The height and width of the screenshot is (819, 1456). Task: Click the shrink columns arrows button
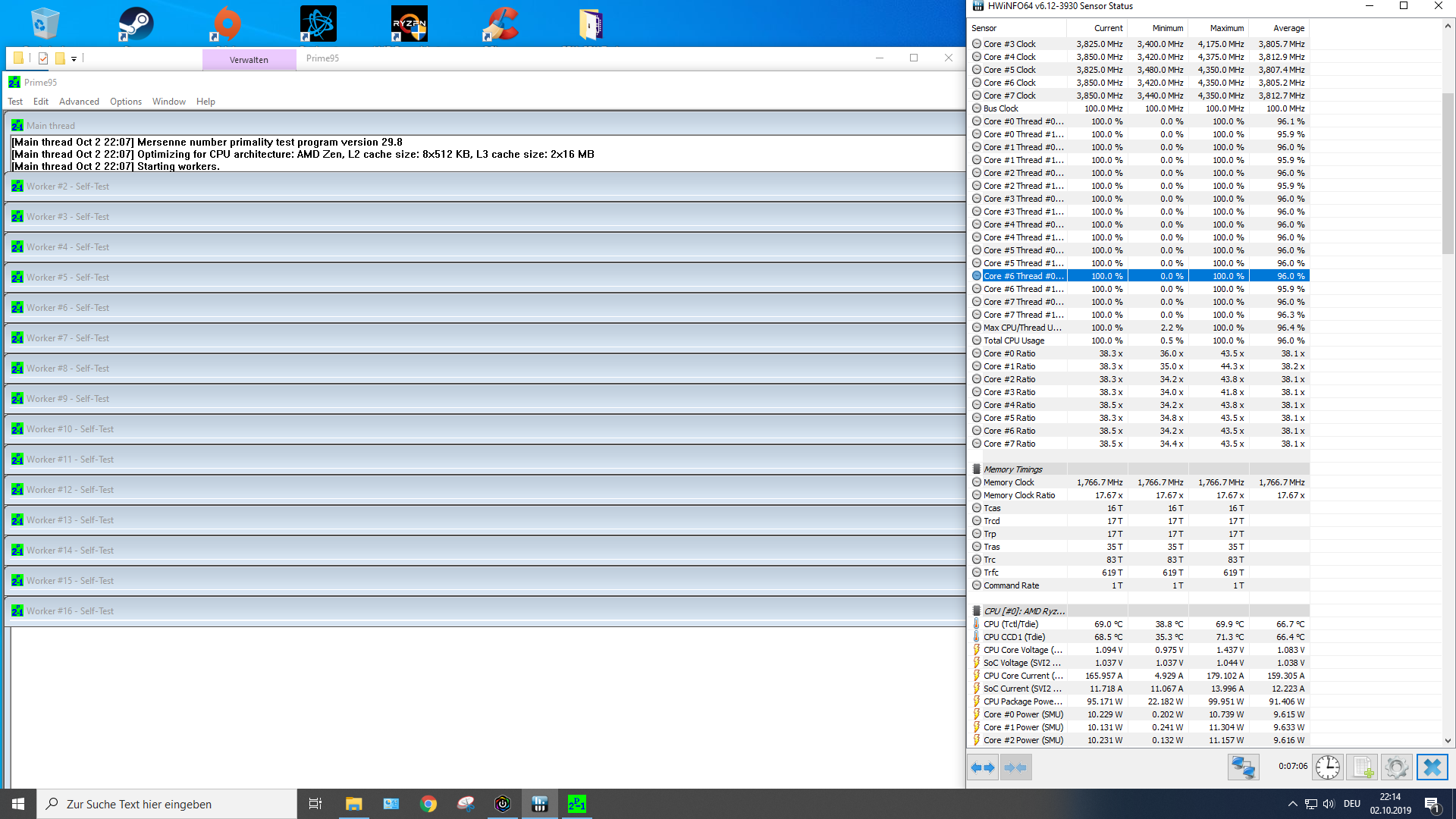[1015, 767]
